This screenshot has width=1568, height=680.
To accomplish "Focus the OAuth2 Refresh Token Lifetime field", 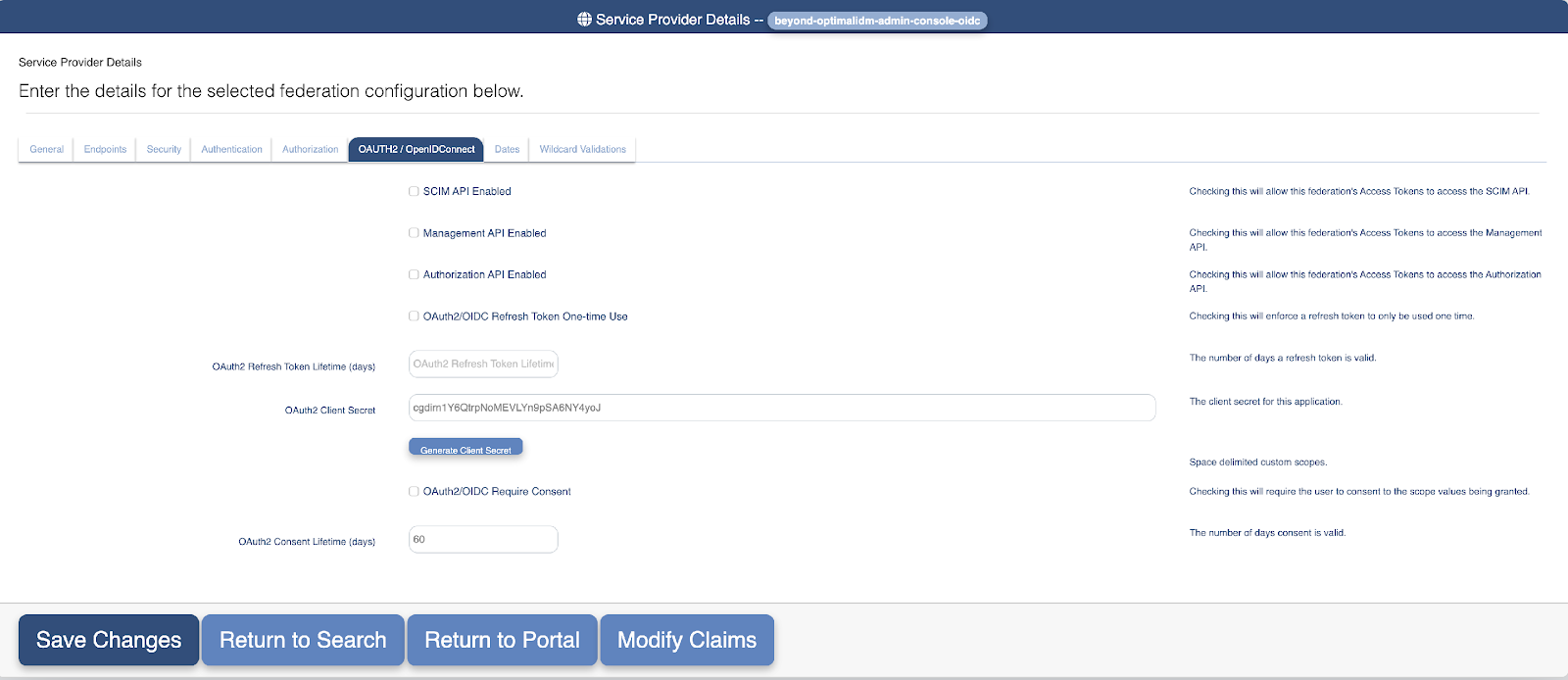I will [x=483, y=364].
